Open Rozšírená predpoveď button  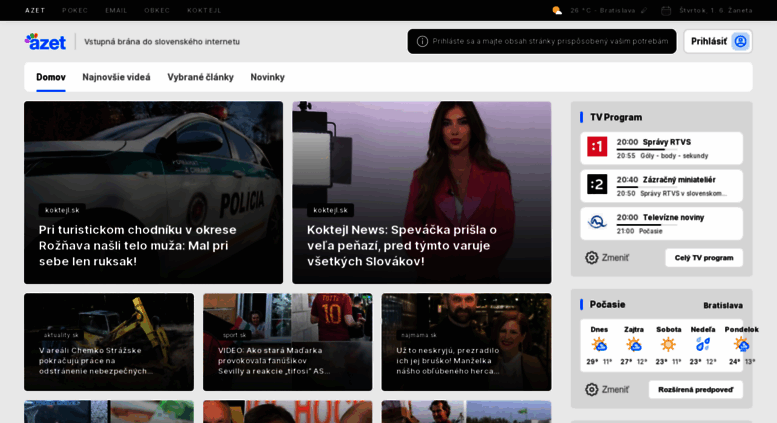696,389
